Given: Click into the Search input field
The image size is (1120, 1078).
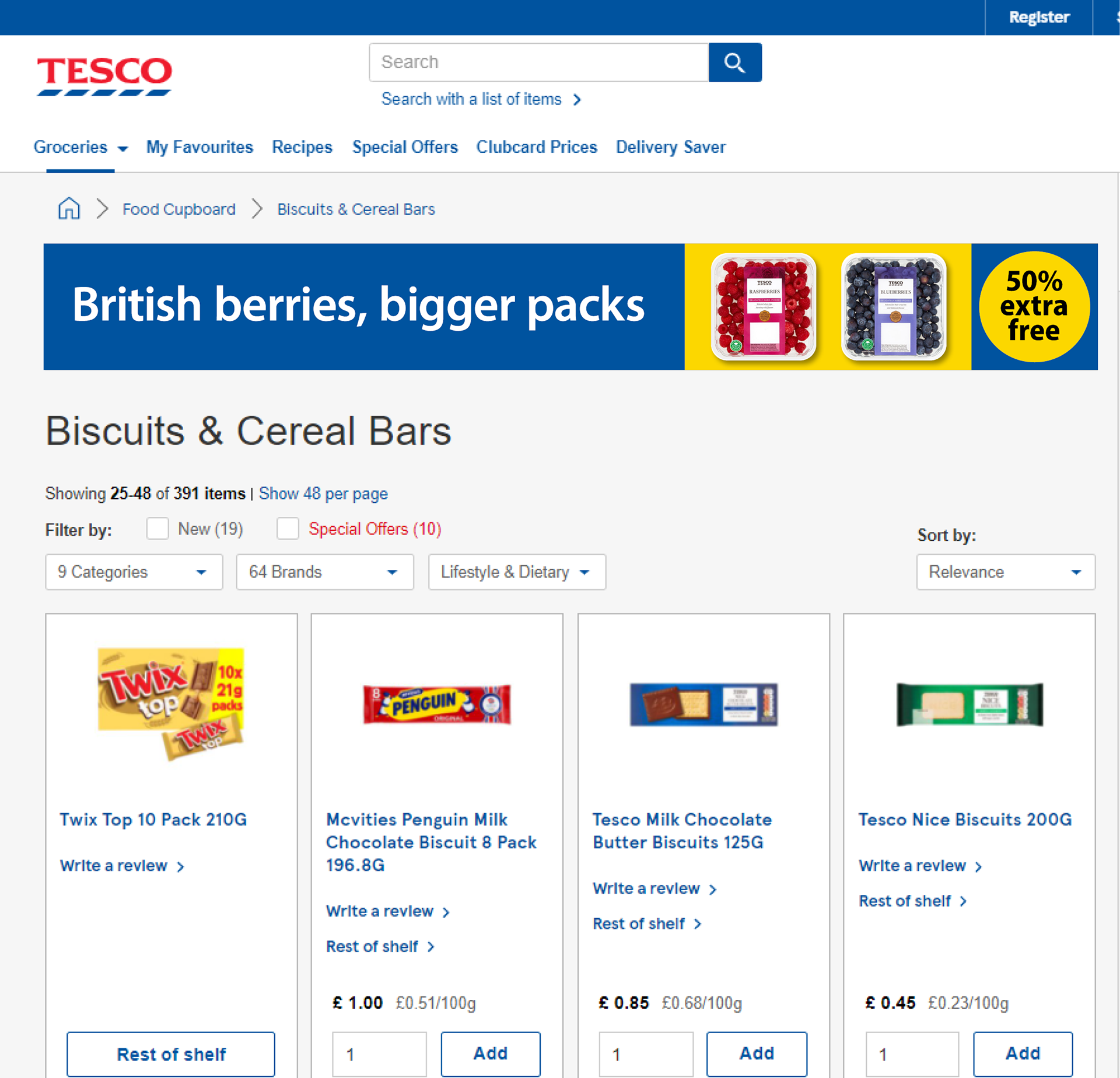Looking at the screenshot, I should 538,62.
